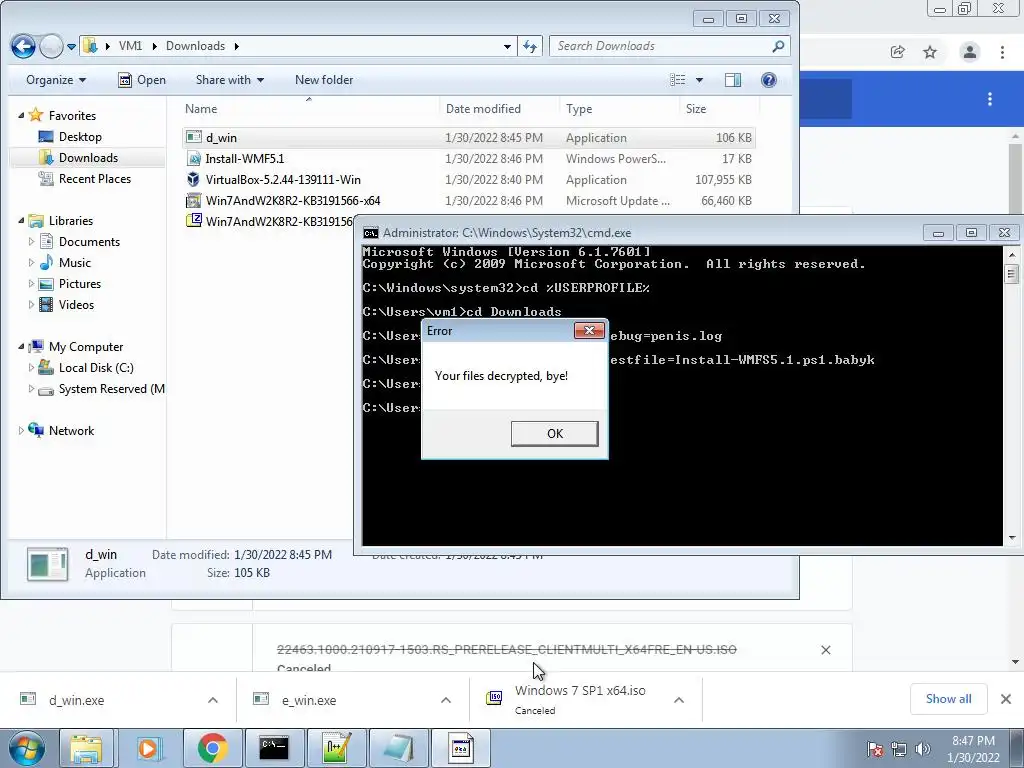
Task: Select Desktop under Favorites
Action: pyautogui.click(x=80, y=136)
